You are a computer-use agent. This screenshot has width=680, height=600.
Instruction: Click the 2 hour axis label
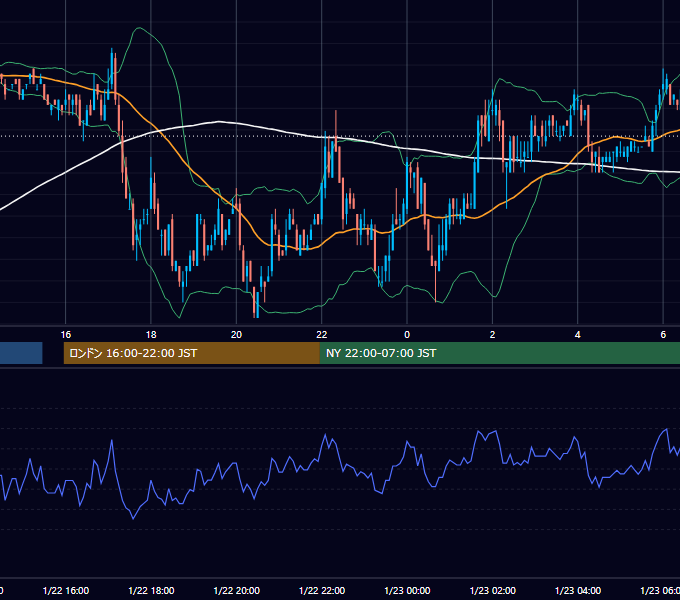(x=492, y=335)
